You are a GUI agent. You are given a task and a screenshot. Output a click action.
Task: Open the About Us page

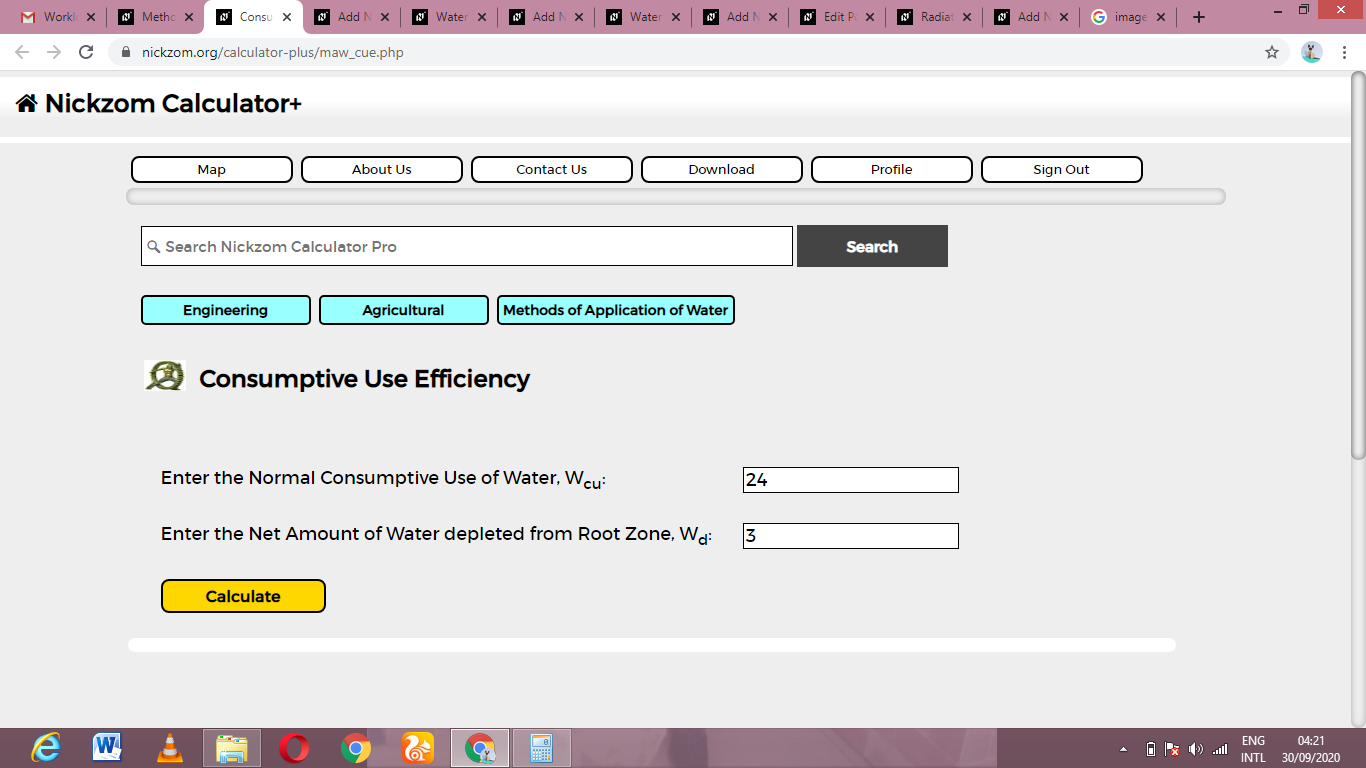coord(382,169)
